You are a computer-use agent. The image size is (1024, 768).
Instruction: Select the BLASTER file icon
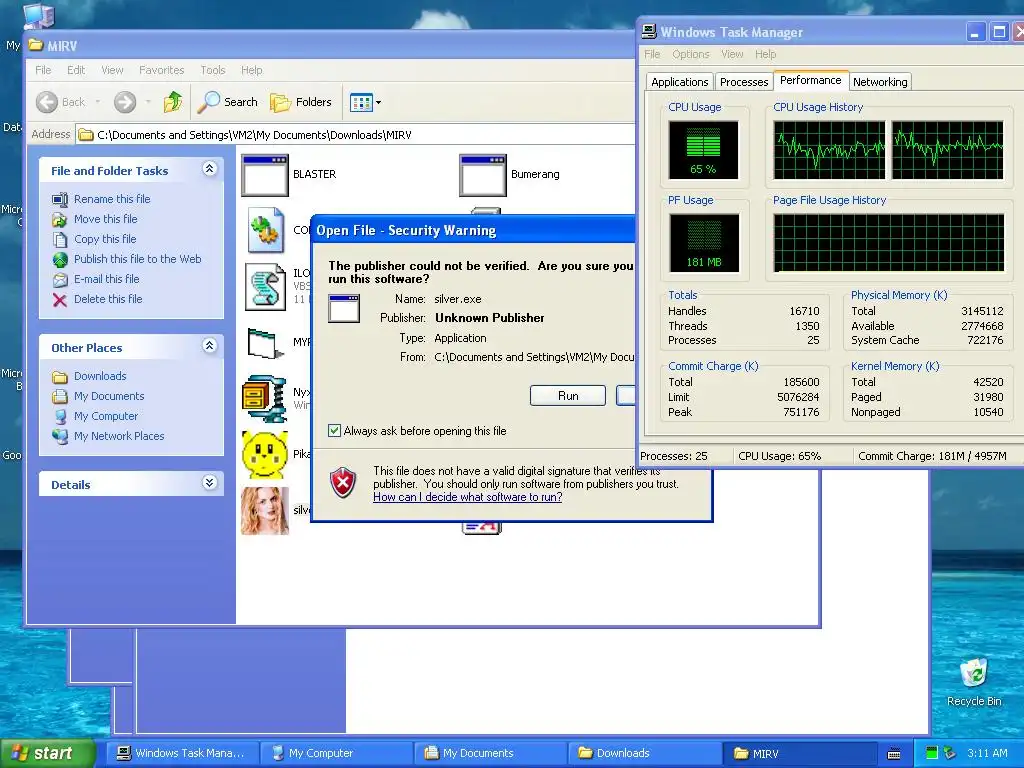[264, 175]
